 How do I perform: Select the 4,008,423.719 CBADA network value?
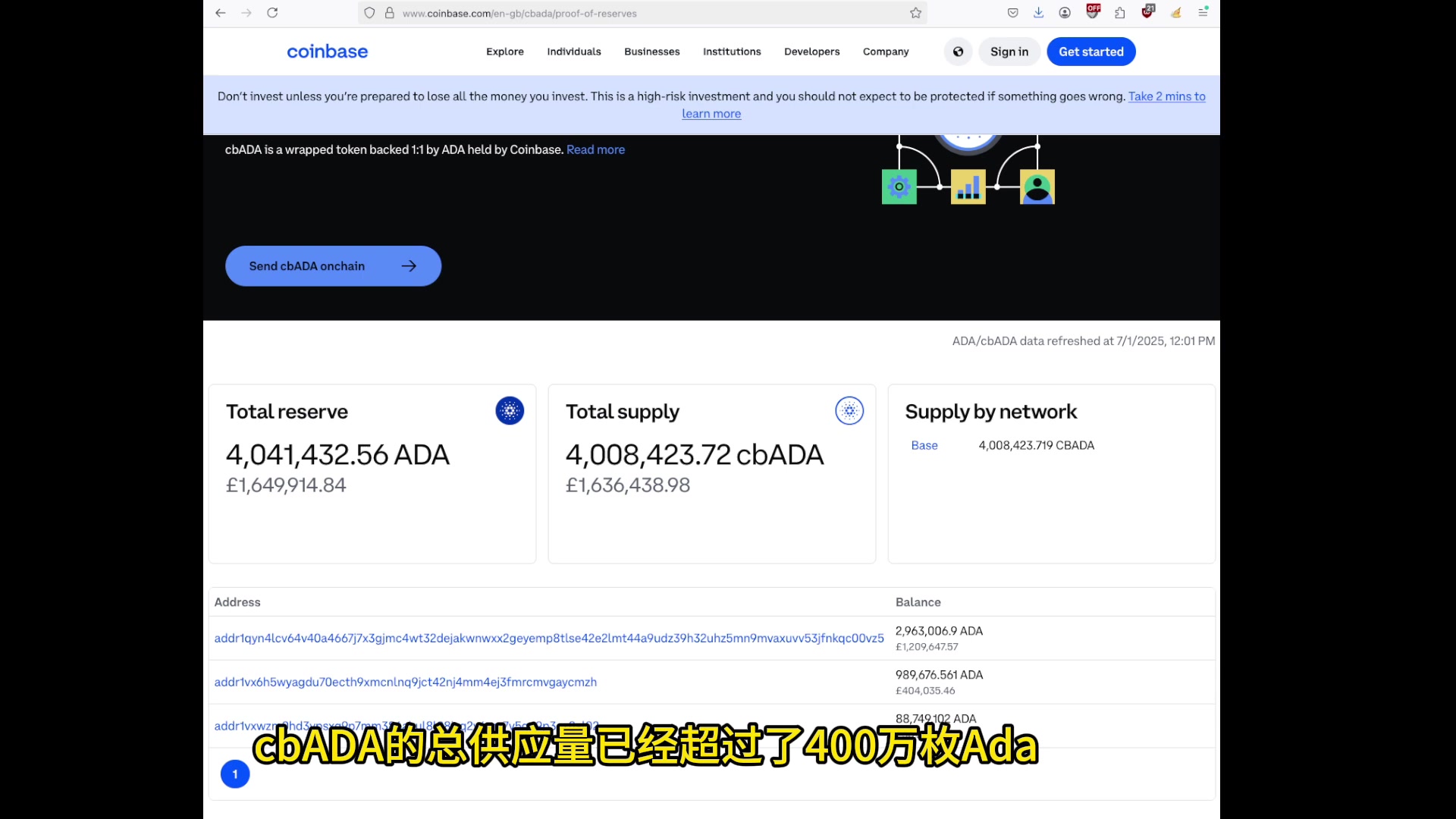tap(1037, 445)
